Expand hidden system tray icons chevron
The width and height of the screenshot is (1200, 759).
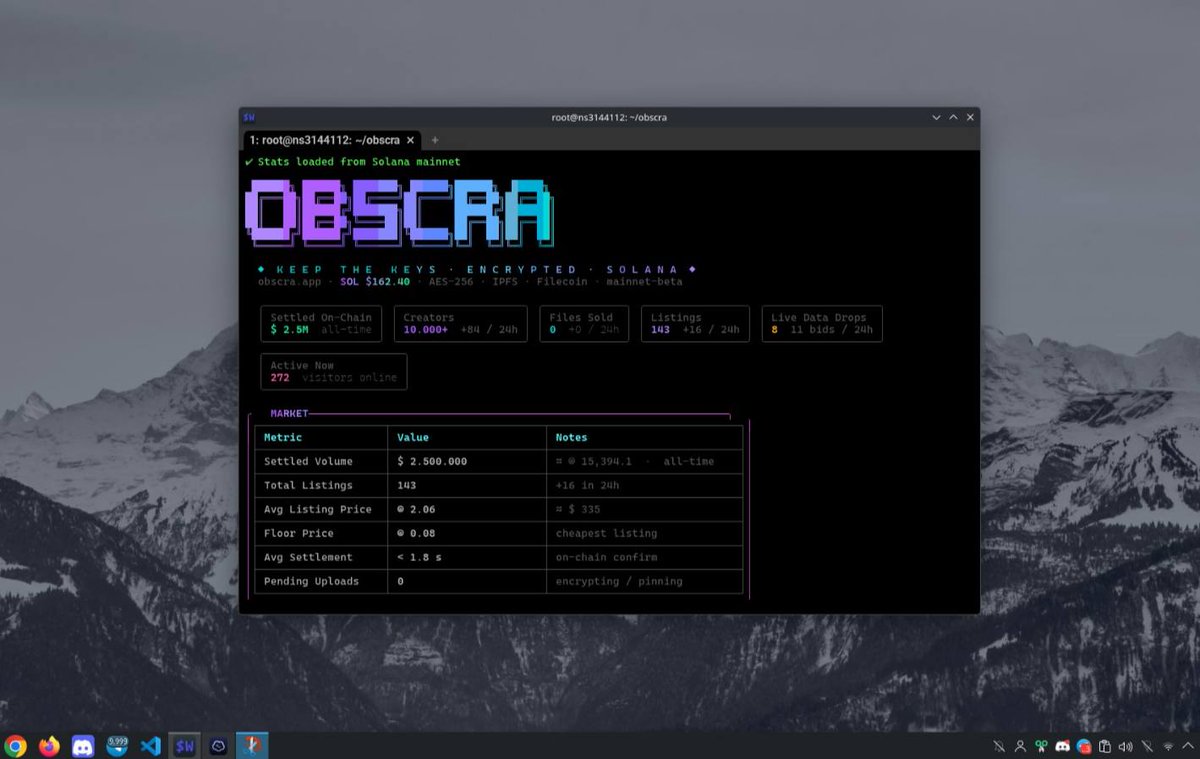pyautogui.click(x=1187, y=746)
